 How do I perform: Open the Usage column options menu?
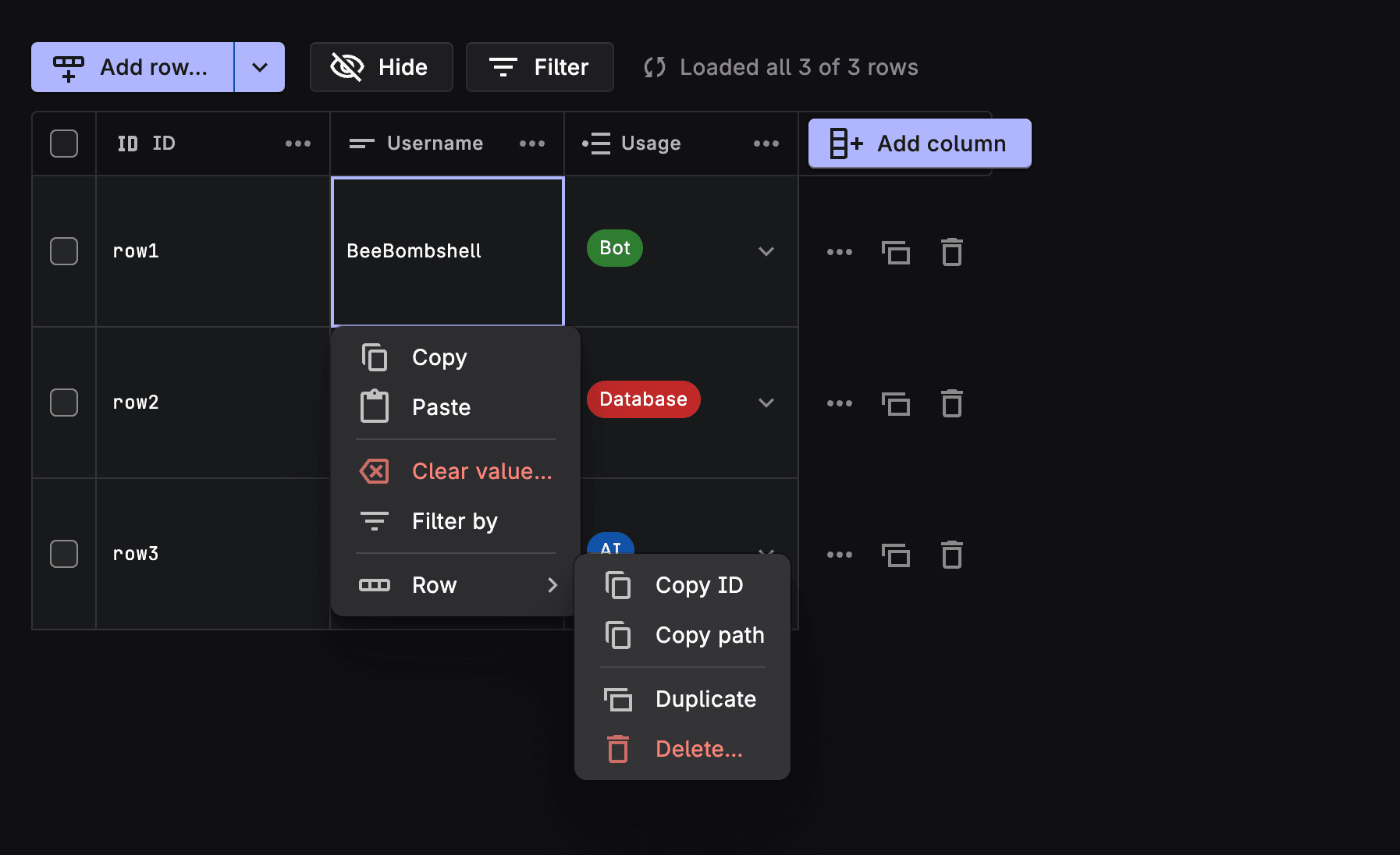coord(766,144)
